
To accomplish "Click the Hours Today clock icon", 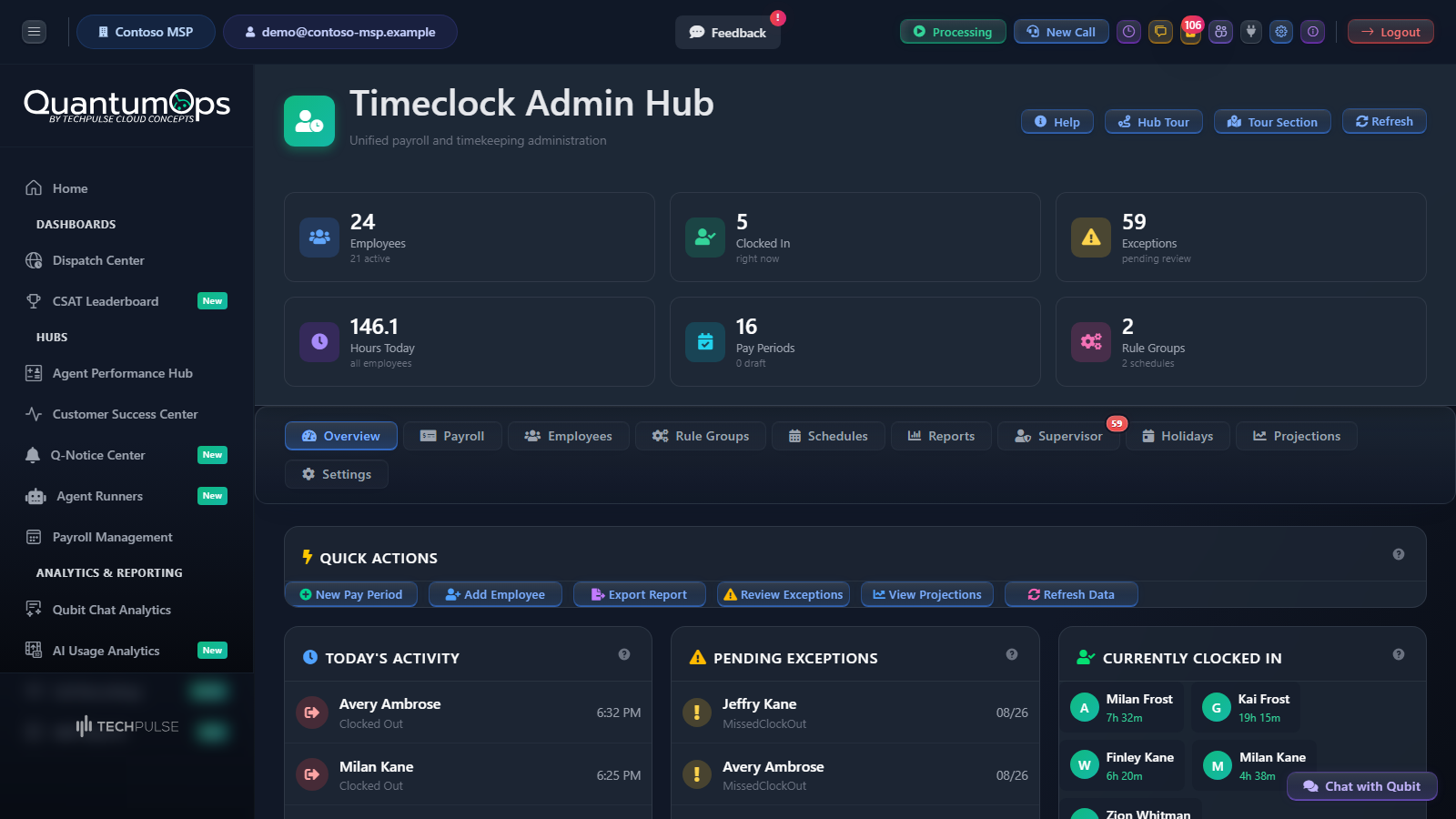I will coord(319,342).
